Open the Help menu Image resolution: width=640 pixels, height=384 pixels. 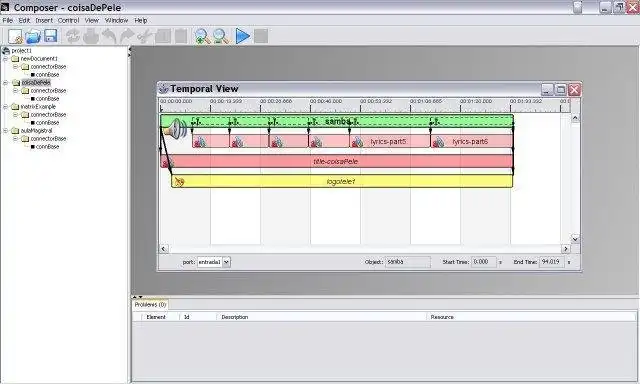pos(141,20)
